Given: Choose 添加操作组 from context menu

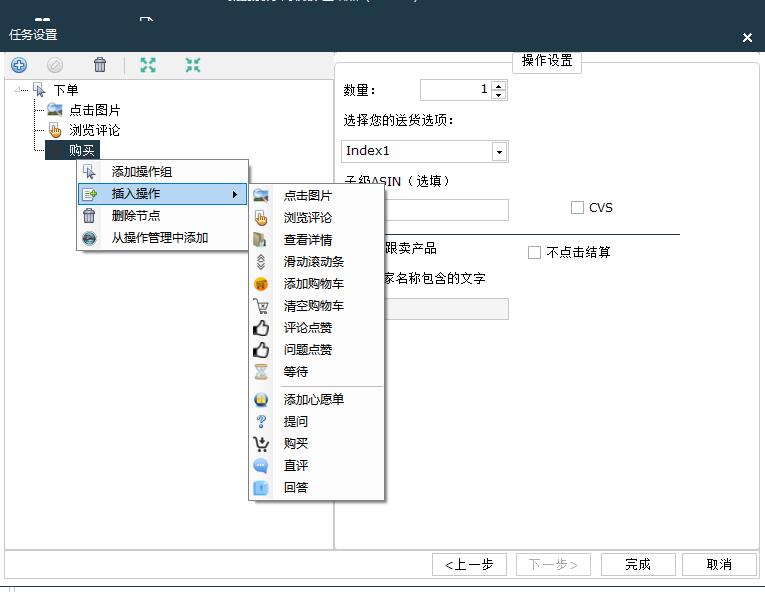Looking at the screenshot, I should [162, 172].
